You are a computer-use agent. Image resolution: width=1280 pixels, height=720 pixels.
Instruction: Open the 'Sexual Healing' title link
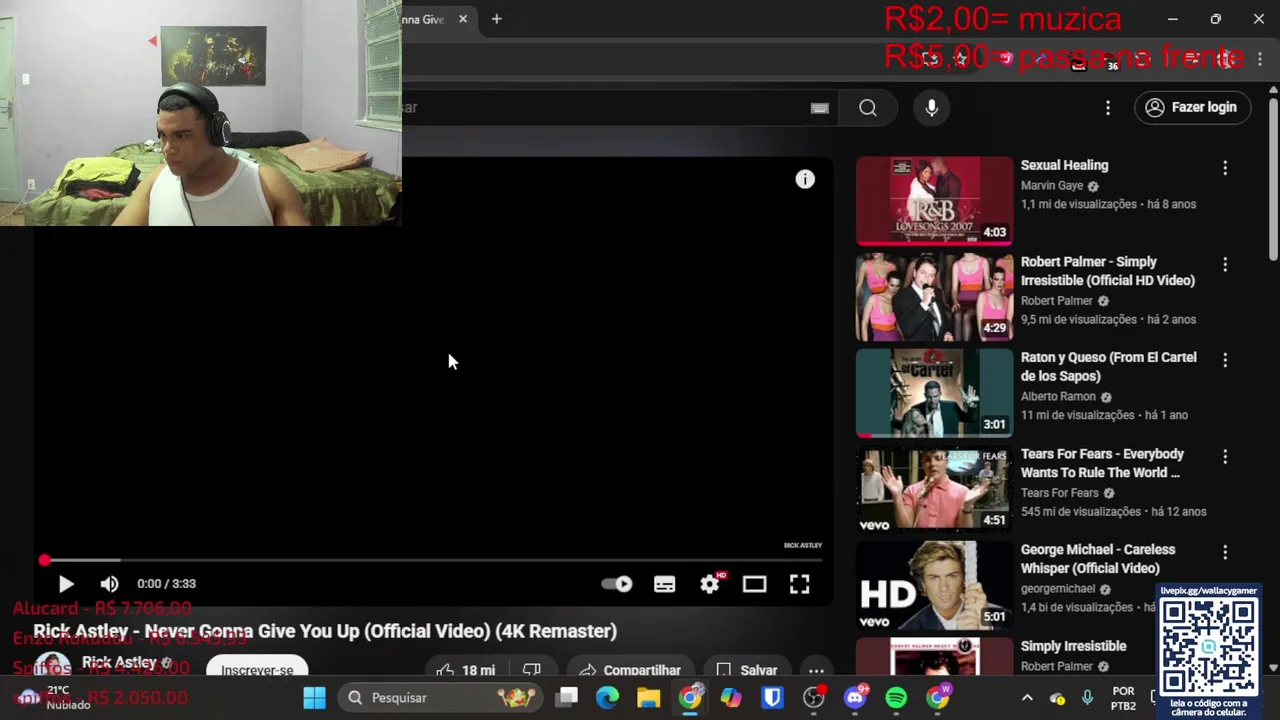[1064, 166]
